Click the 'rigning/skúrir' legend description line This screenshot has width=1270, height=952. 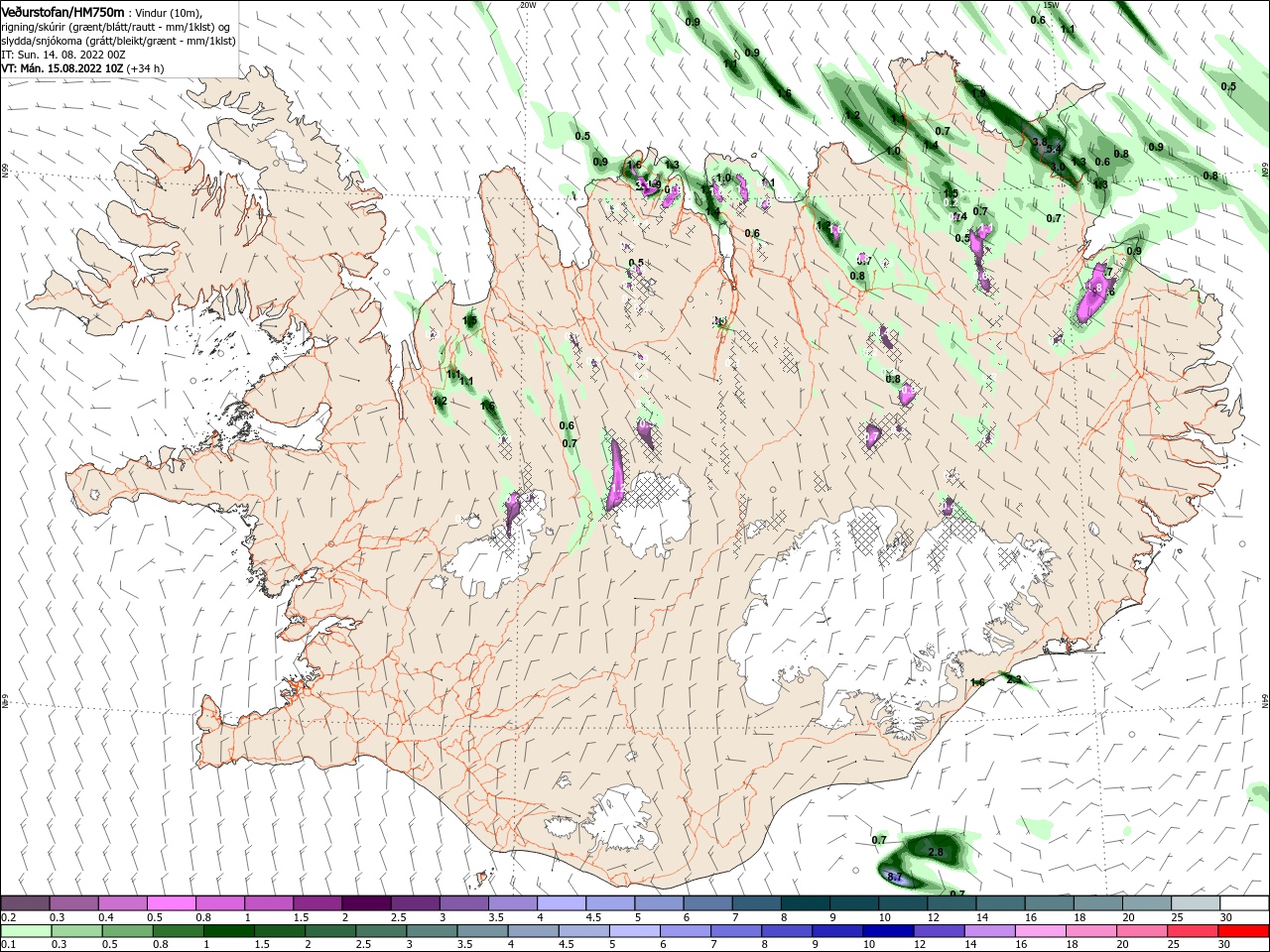click(x=117, y=27)
